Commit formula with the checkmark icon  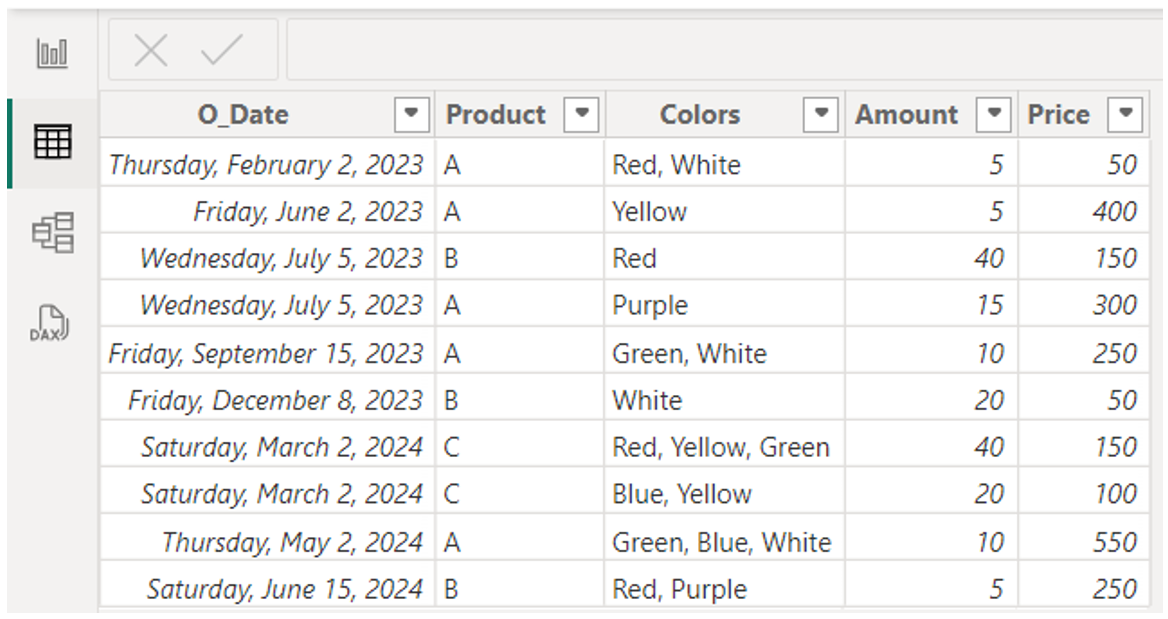click(x=221, y=50)
